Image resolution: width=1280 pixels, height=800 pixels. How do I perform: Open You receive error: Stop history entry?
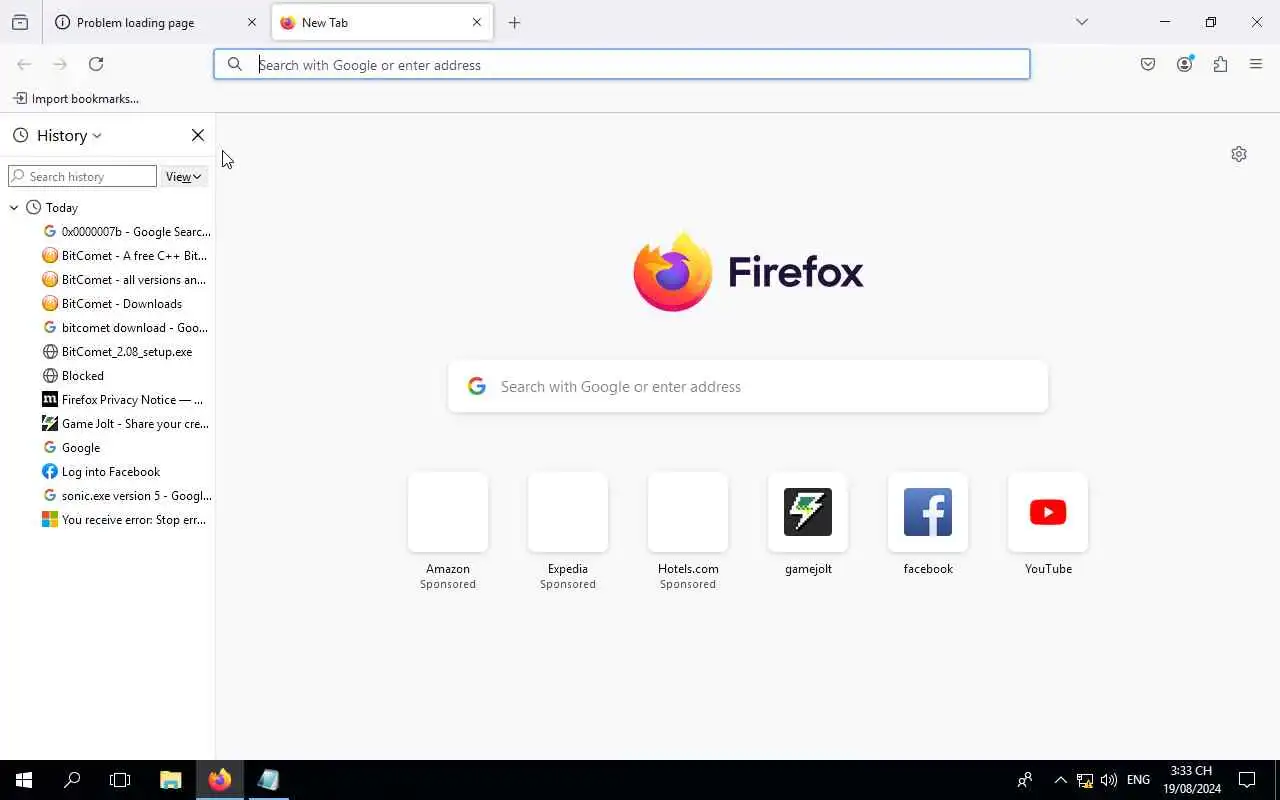pos(124,520)
